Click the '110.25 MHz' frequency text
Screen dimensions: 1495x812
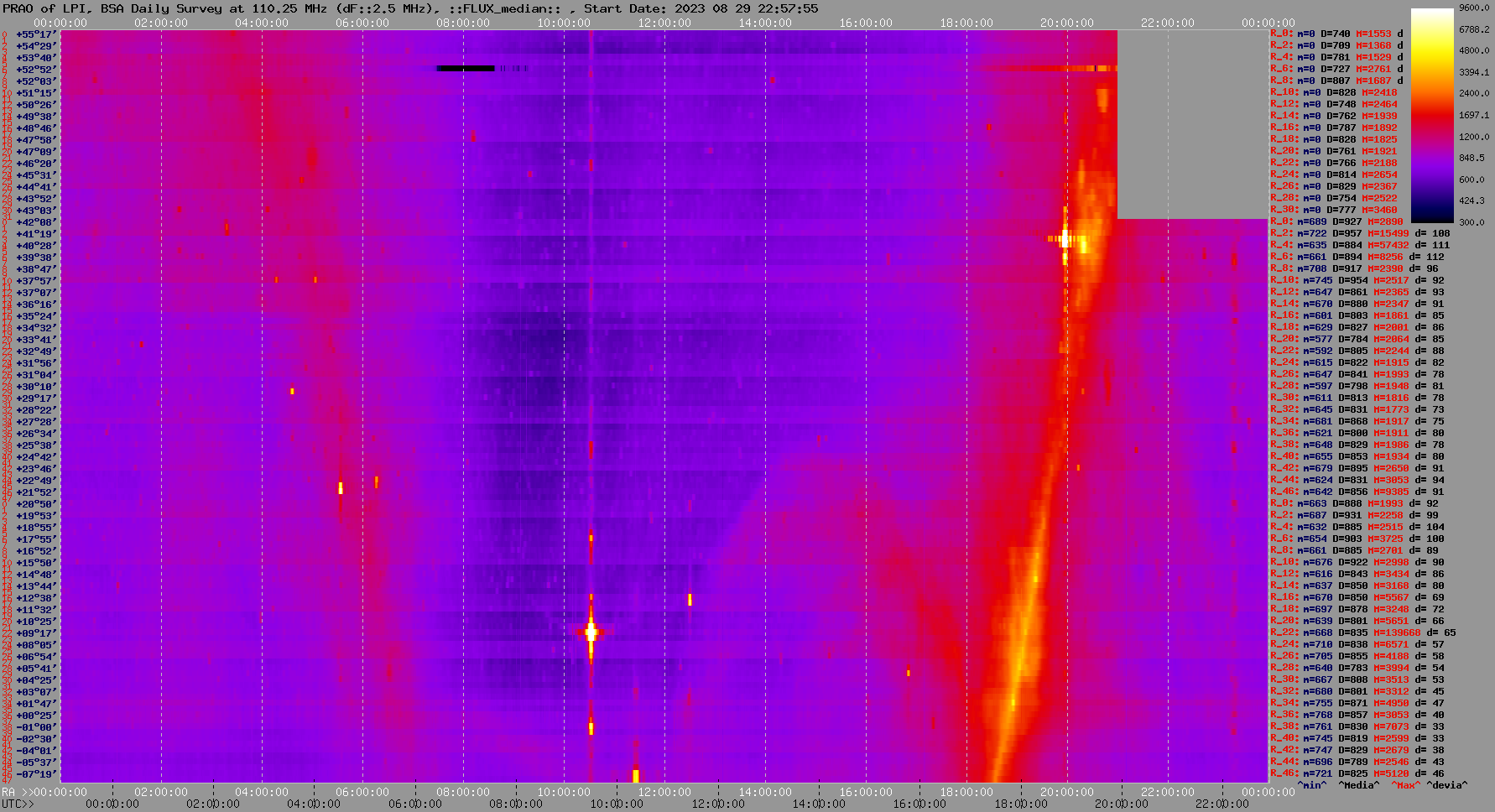click(x=288, y=8)
